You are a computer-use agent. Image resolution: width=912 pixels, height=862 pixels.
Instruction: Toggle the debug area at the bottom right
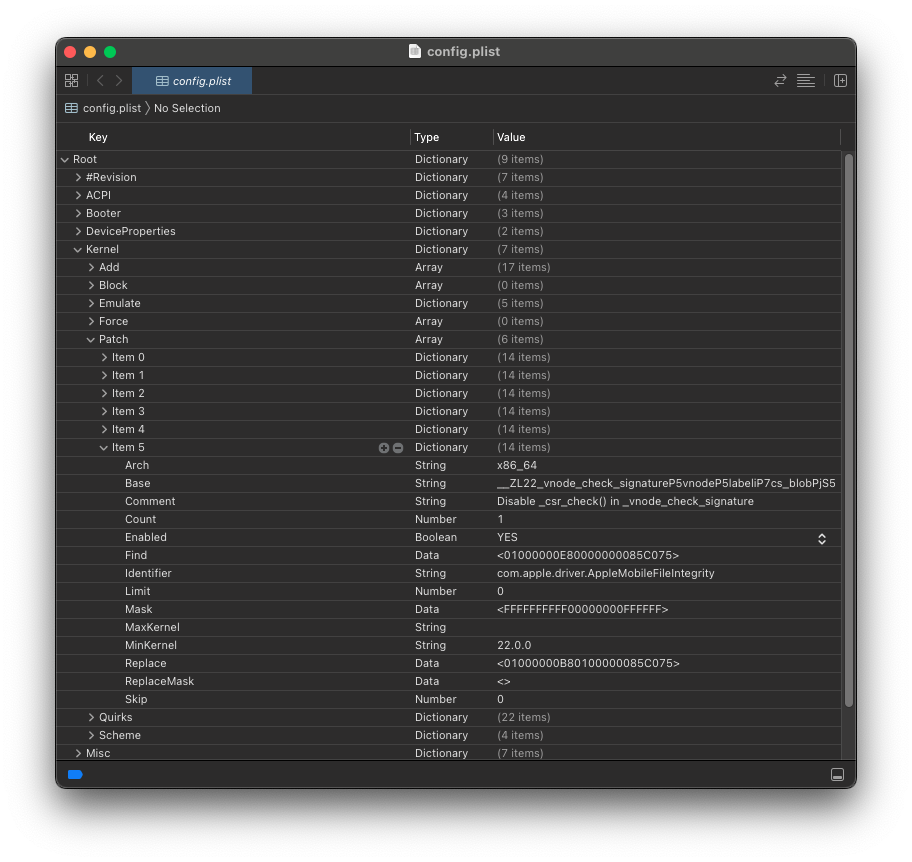click(837, 775)
